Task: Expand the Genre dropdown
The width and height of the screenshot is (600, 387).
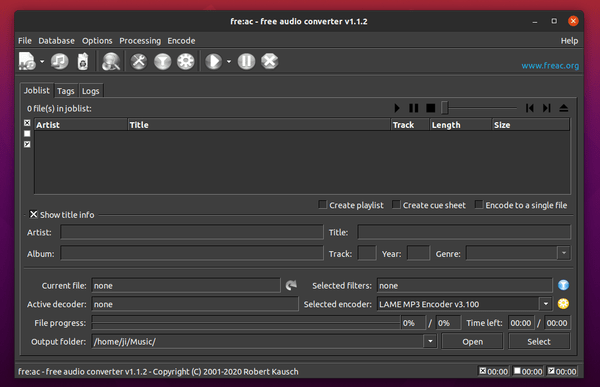Action: (564, 253)
